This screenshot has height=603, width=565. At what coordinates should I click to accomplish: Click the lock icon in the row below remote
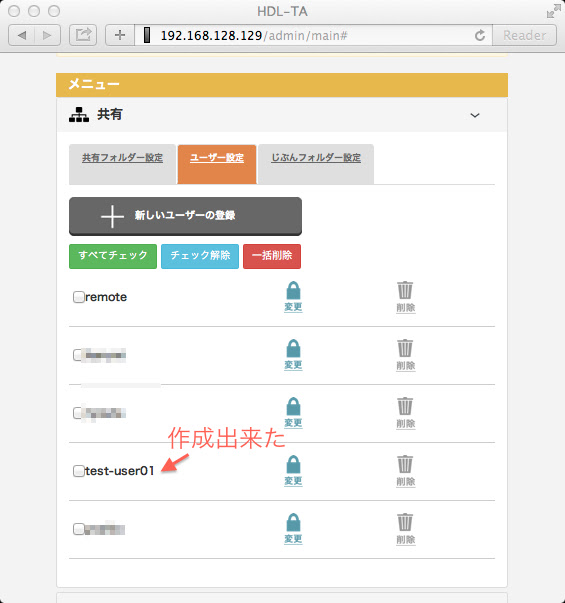[293, 348]
